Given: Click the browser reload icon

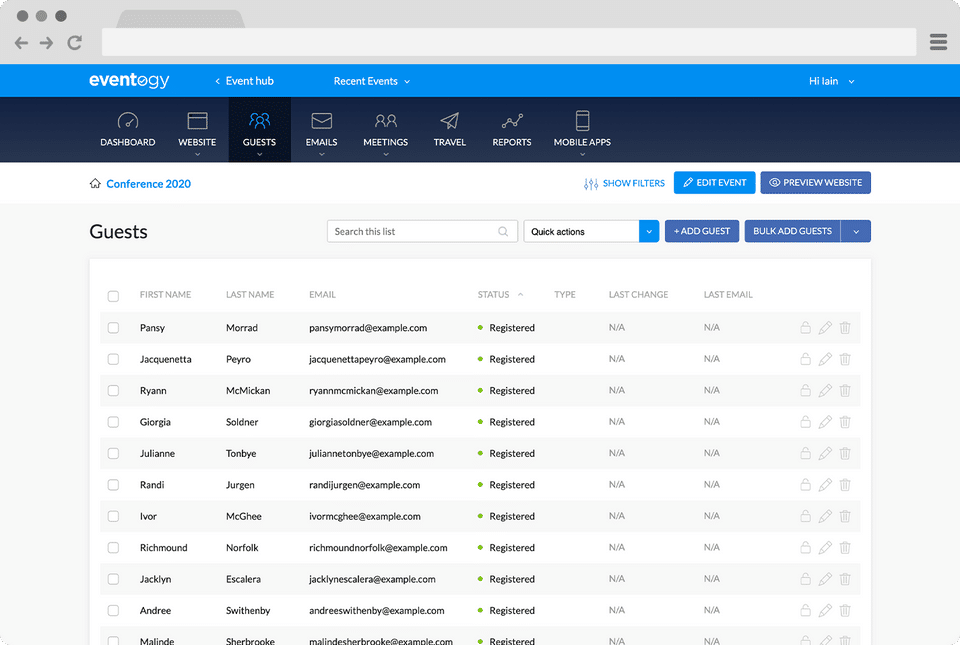Looking at the screenshot, I should [x=75, y=42].
